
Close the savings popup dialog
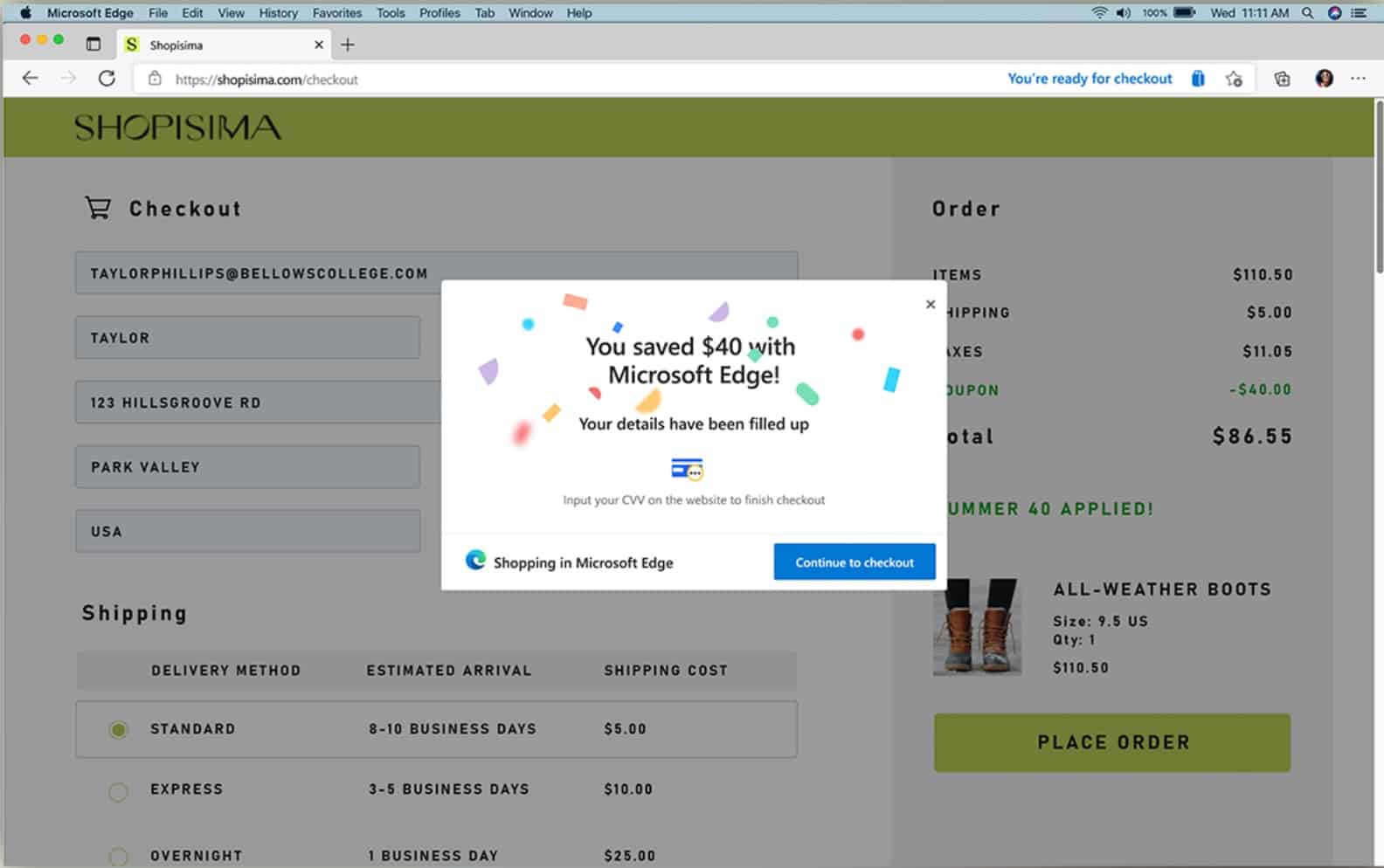click(x=931, y=304)
